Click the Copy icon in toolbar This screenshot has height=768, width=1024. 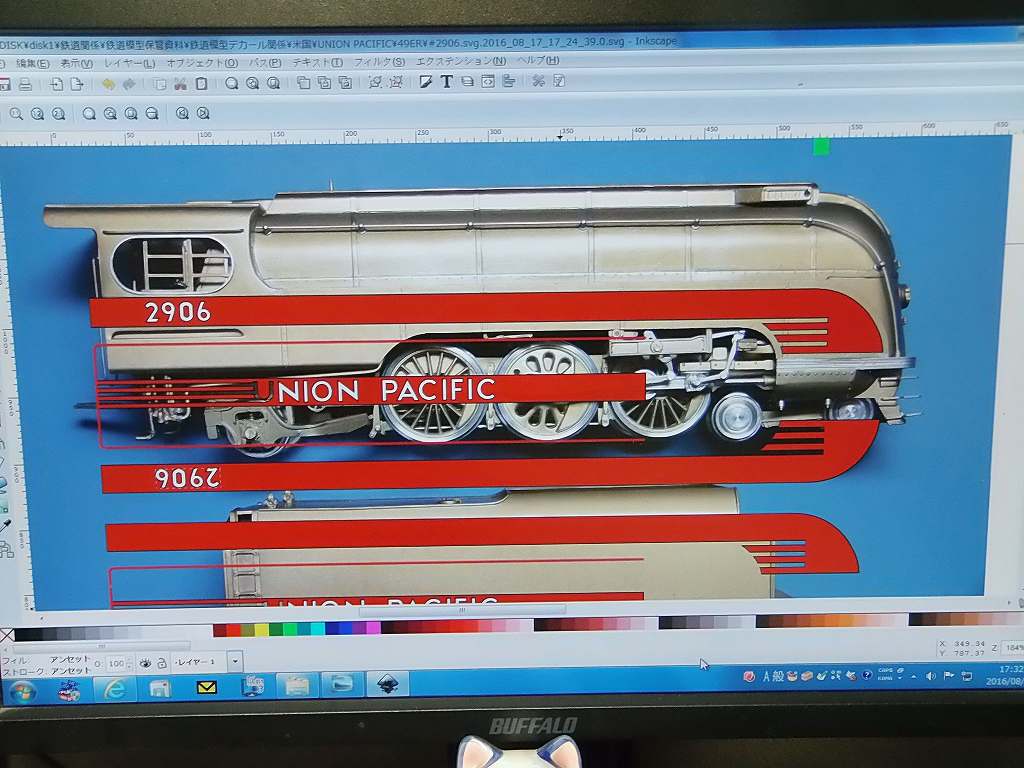160,84
